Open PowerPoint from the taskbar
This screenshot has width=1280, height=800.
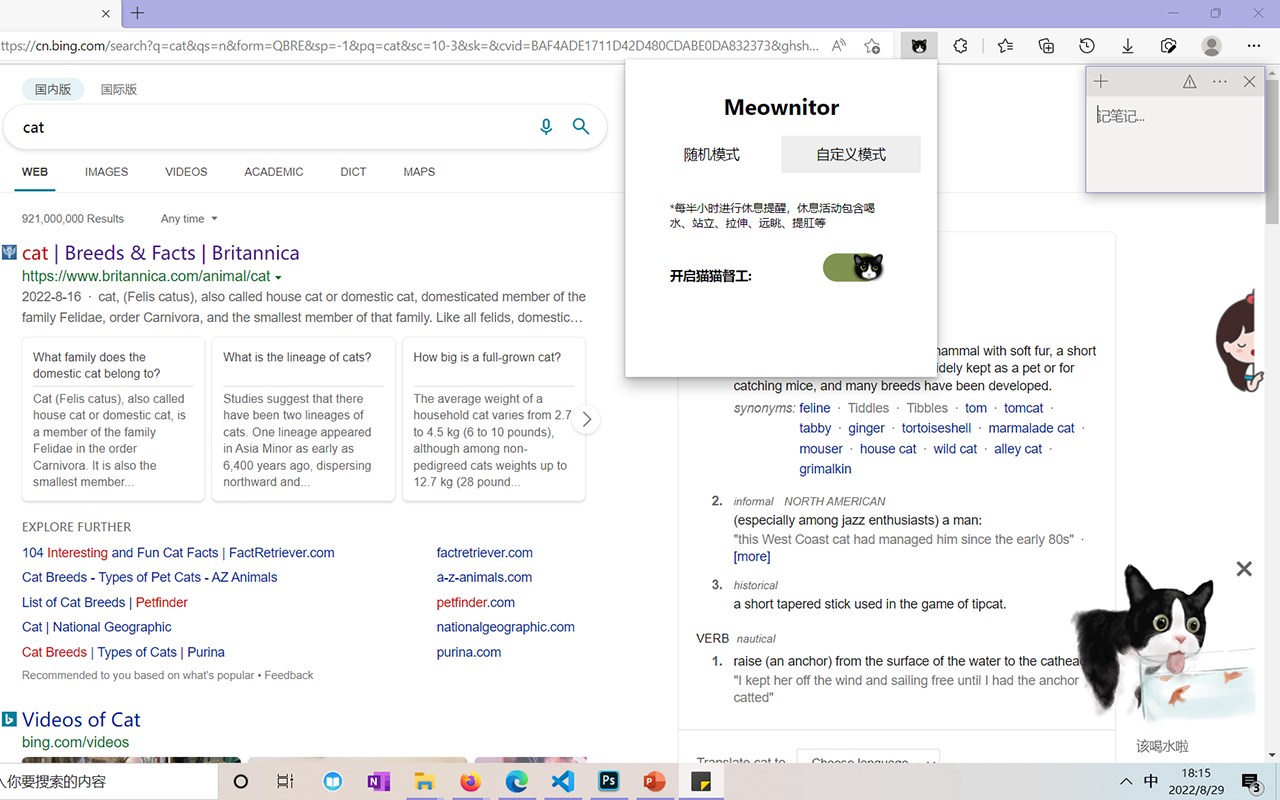655,782
